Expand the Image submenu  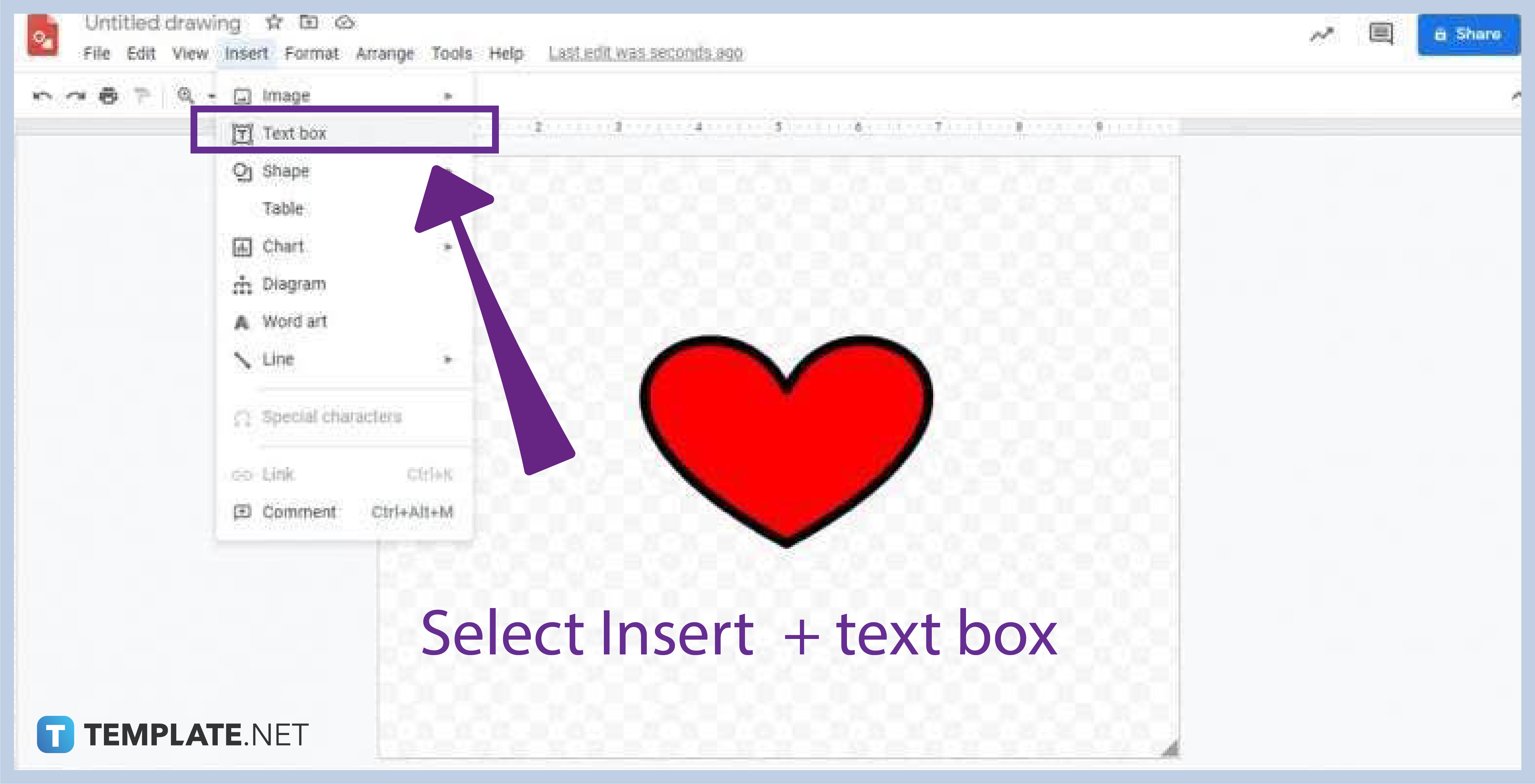click(448, 95)
